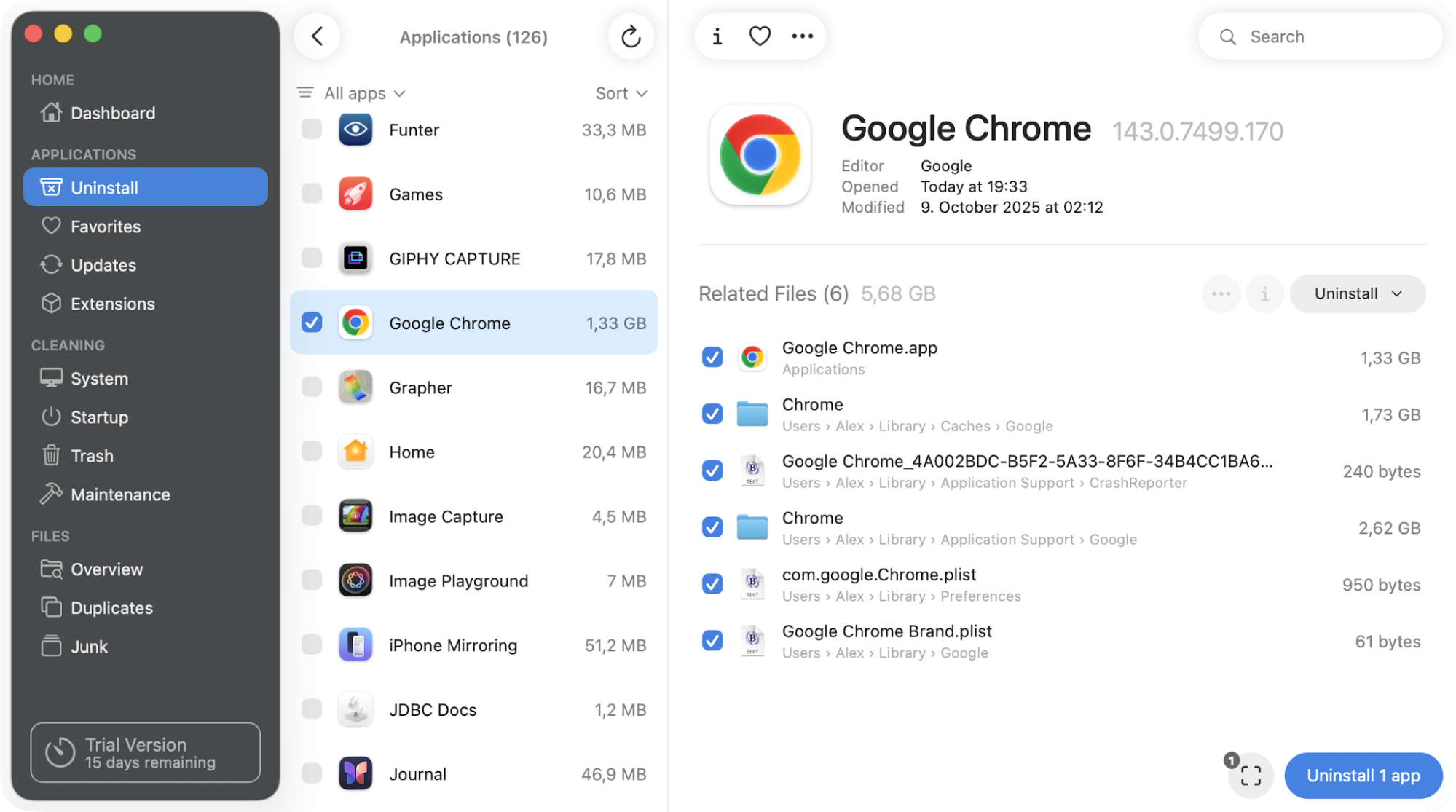Select the iPhone Mirroring row
Image resolution: width=1456 pixels, height=812 pixels.
pos(474,645)
